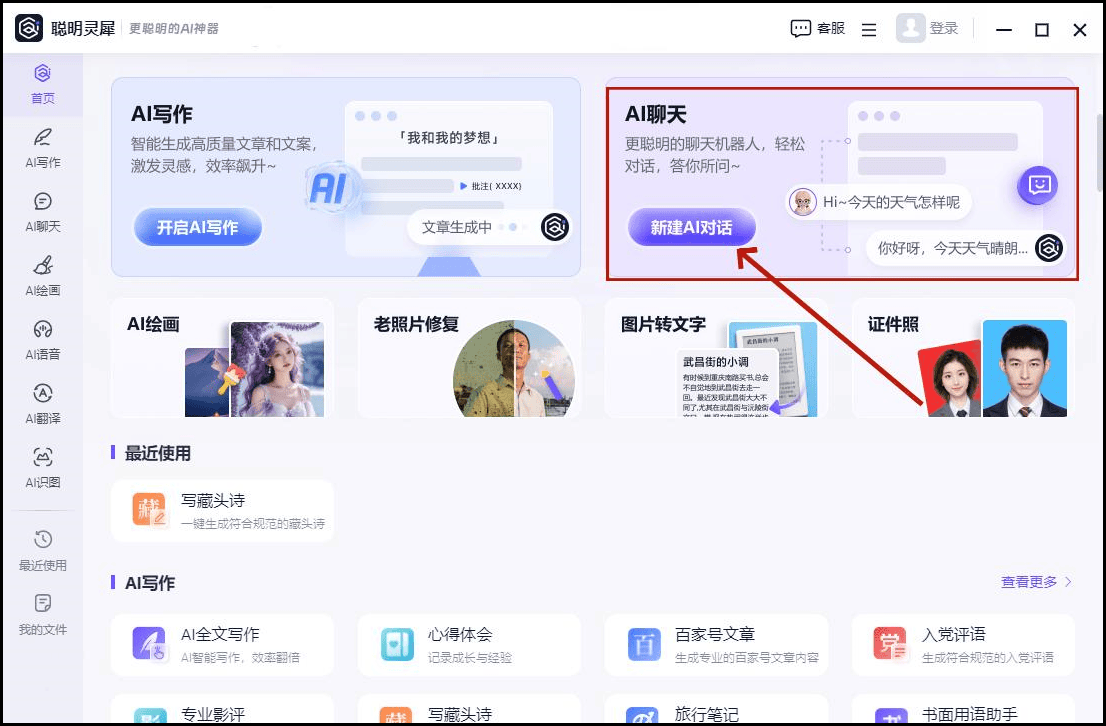The width and height of the screenshot is (1106, 726).
Task: Open AI写作 in the left sidebar
Action: pos(42,148)
